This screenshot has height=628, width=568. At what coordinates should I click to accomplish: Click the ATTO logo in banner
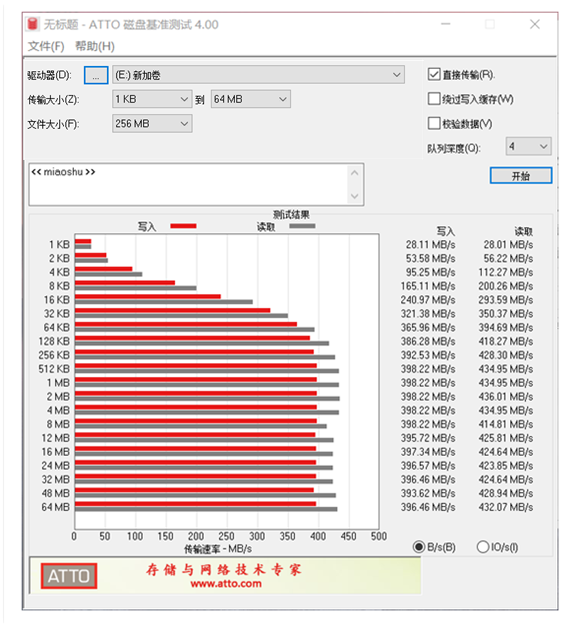(69, 576)
